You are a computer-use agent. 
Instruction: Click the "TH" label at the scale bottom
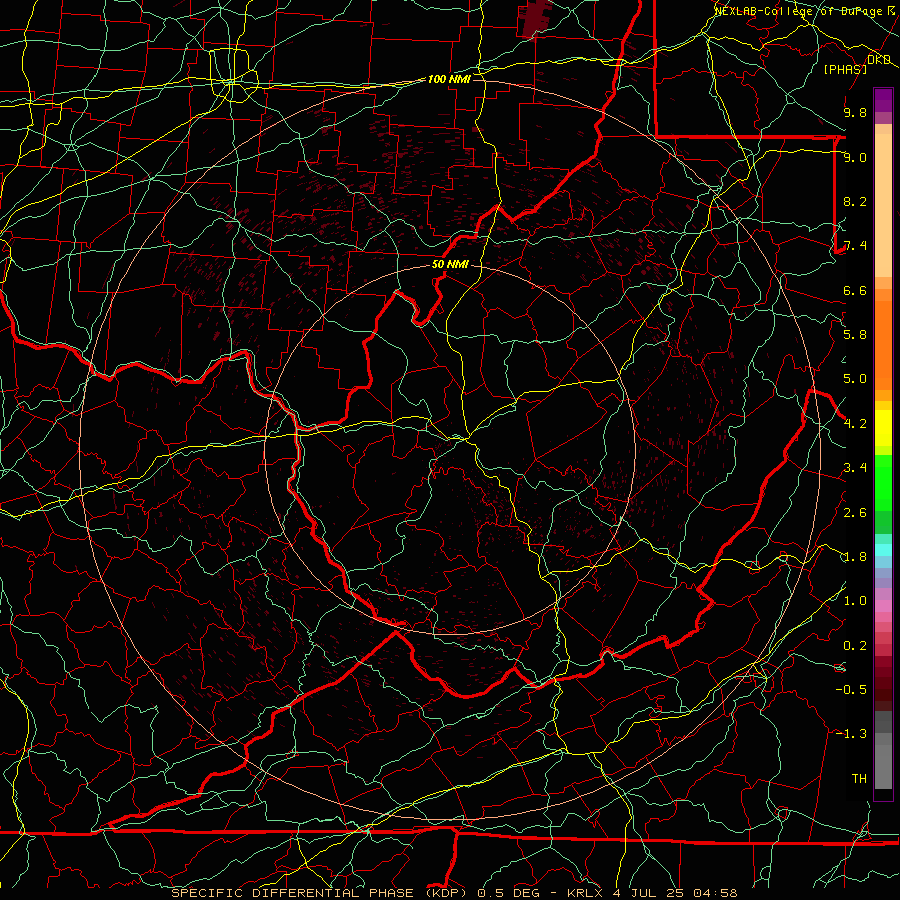[859, 778]
